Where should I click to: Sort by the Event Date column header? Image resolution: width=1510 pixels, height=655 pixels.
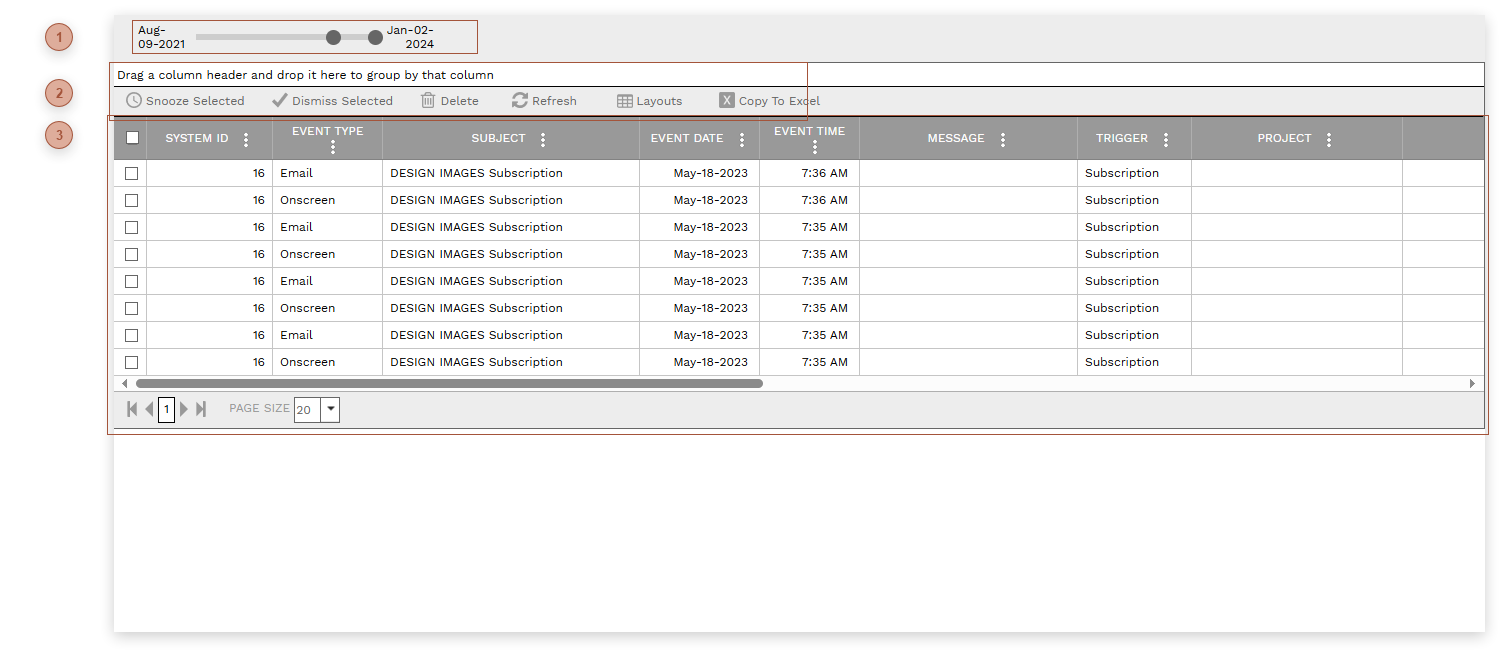tap(686, 139)
